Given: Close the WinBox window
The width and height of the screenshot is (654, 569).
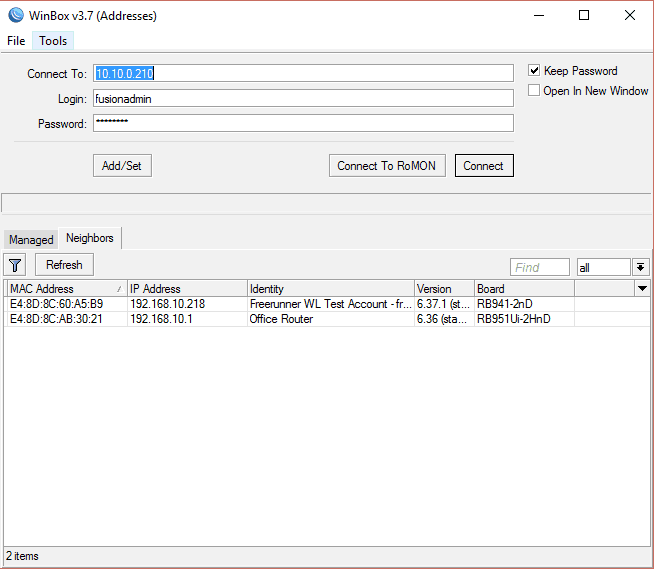Looking at the screenshot, I should [630, 15].
